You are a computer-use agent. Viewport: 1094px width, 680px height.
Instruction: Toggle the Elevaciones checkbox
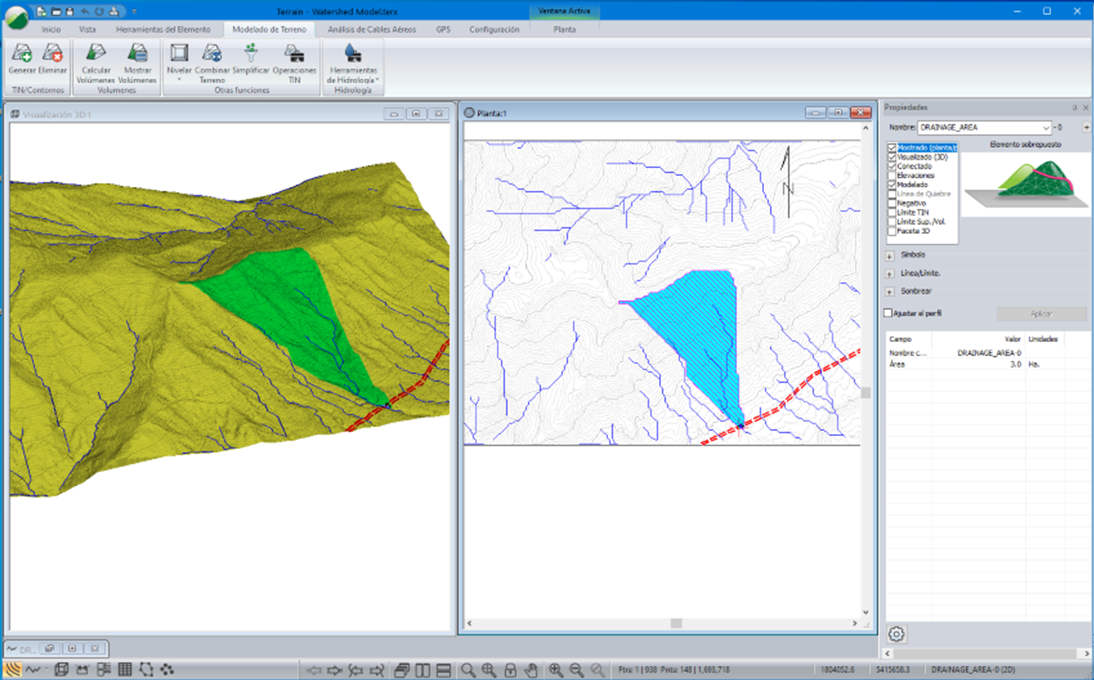click(x=893, y=176)
